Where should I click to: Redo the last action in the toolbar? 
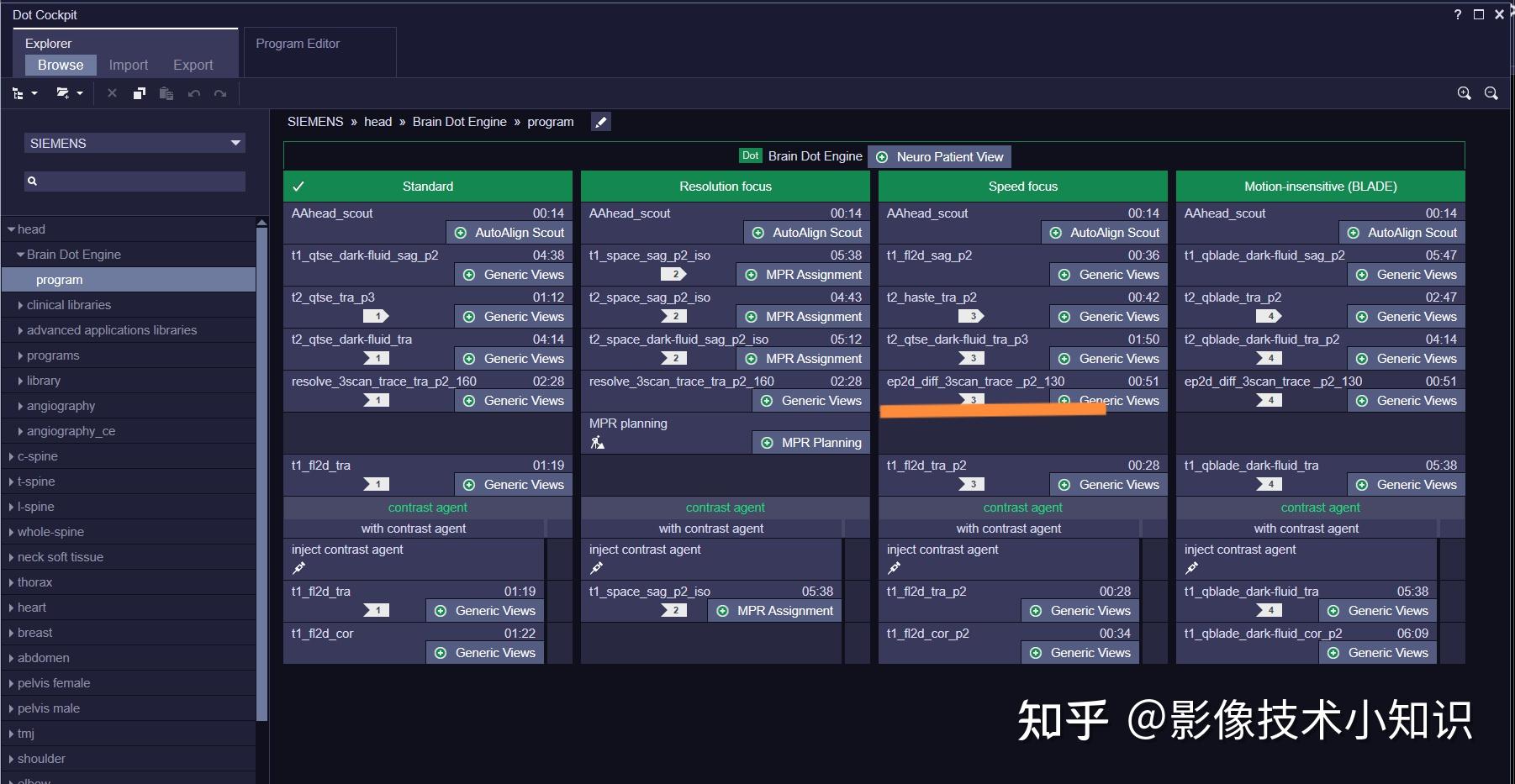(220, 93)
